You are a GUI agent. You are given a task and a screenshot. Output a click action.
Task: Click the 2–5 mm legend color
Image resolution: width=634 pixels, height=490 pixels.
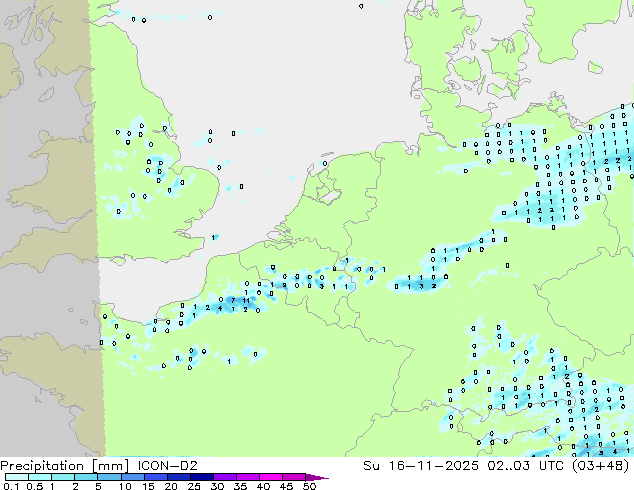tap(86, 477)
